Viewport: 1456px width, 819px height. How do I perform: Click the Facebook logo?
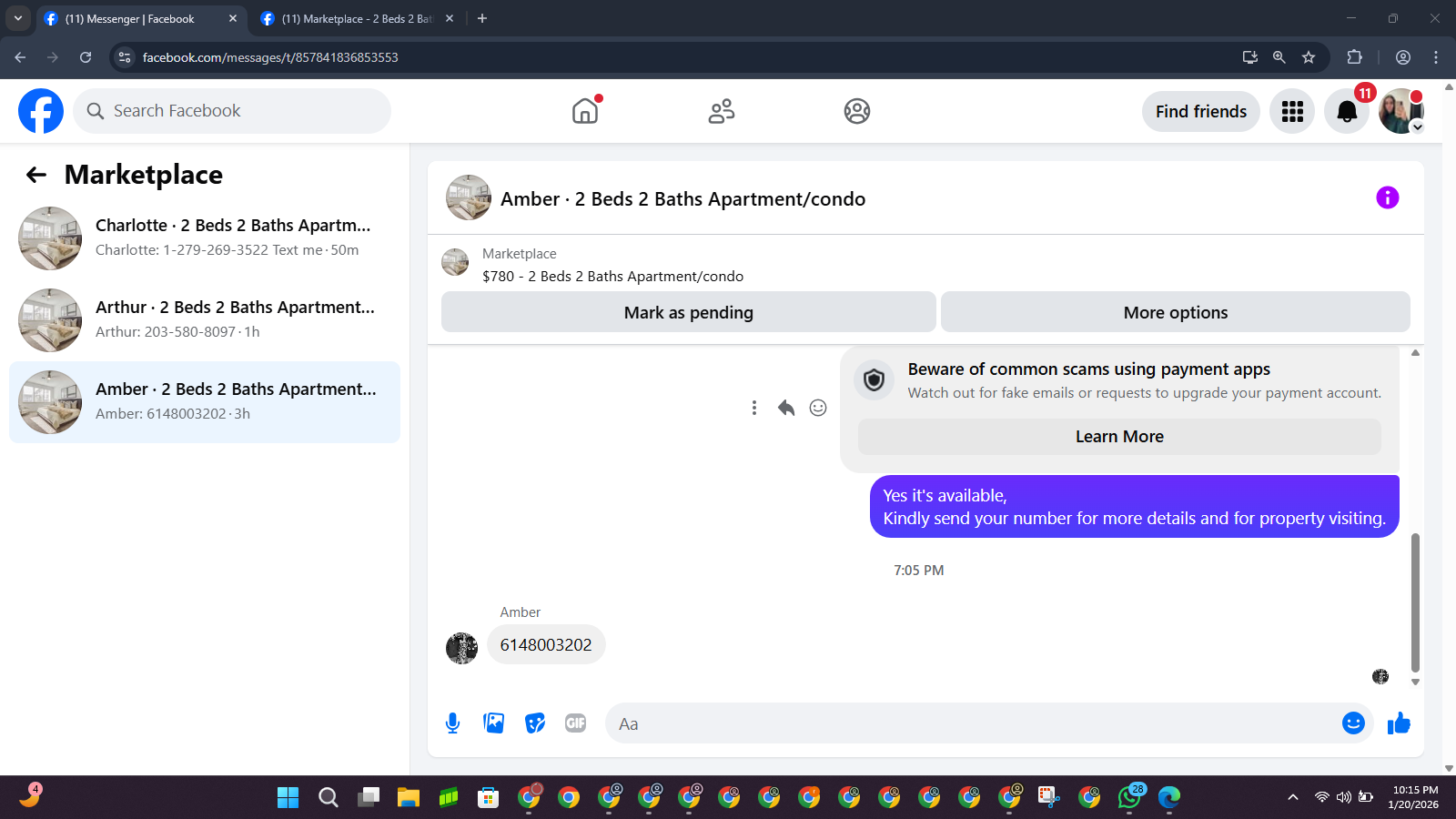41,111
